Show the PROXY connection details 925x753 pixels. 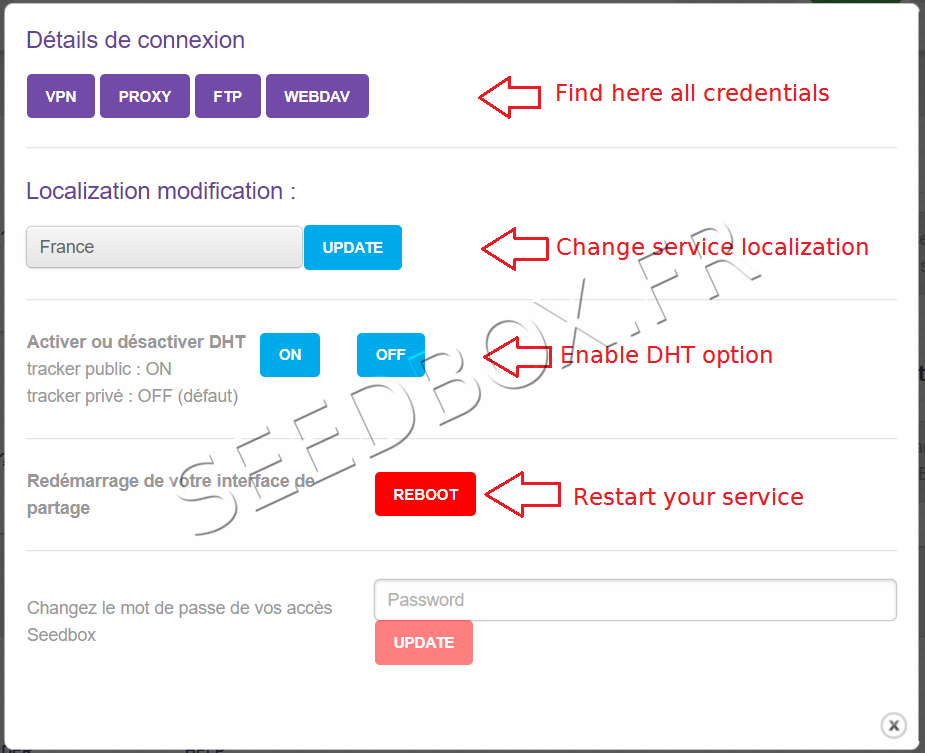[x=145, y=97]
